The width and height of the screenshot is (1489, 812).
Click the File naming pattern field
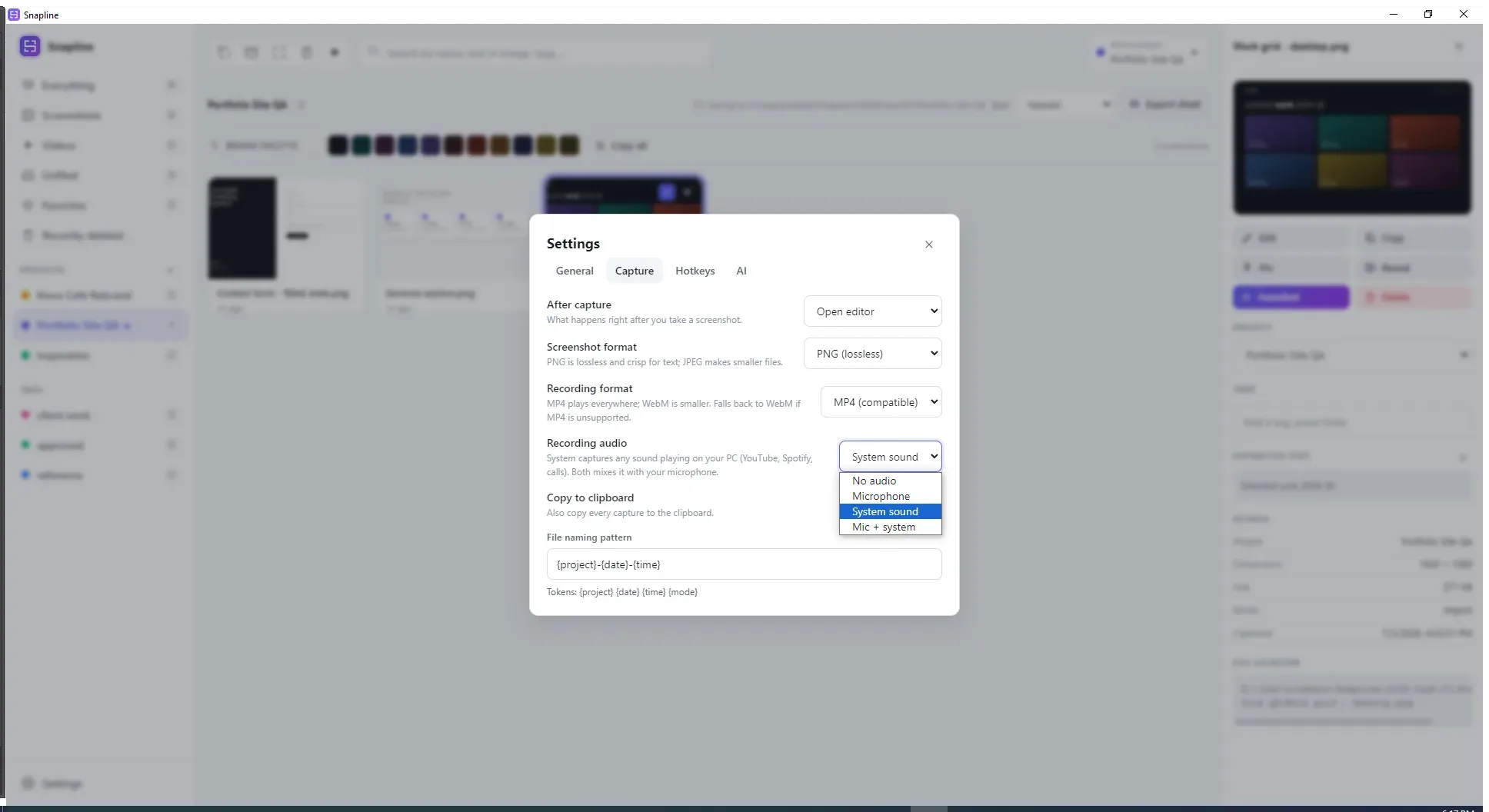(744, 564)
